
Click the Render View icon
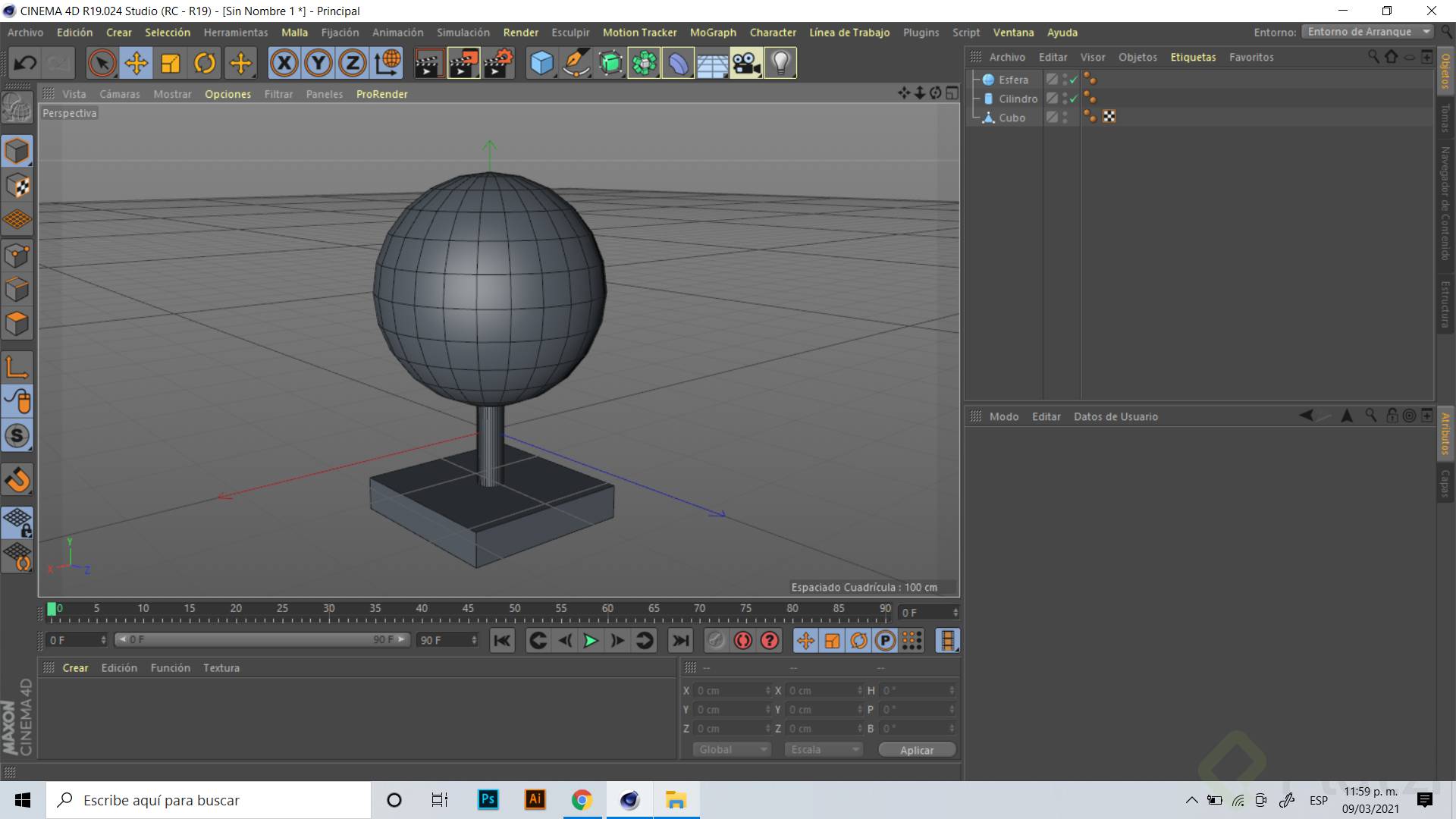tap(428, 63)
